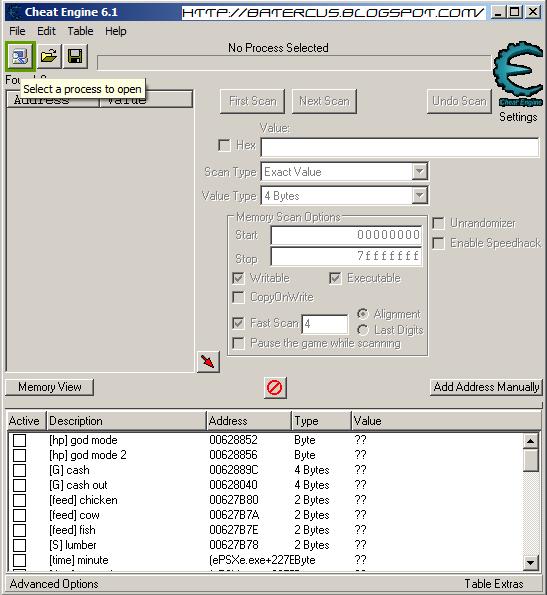This screenshot has width=547, height=595.
Task: Enable the Unrandomizer checkbox
Action: (438, 223)
